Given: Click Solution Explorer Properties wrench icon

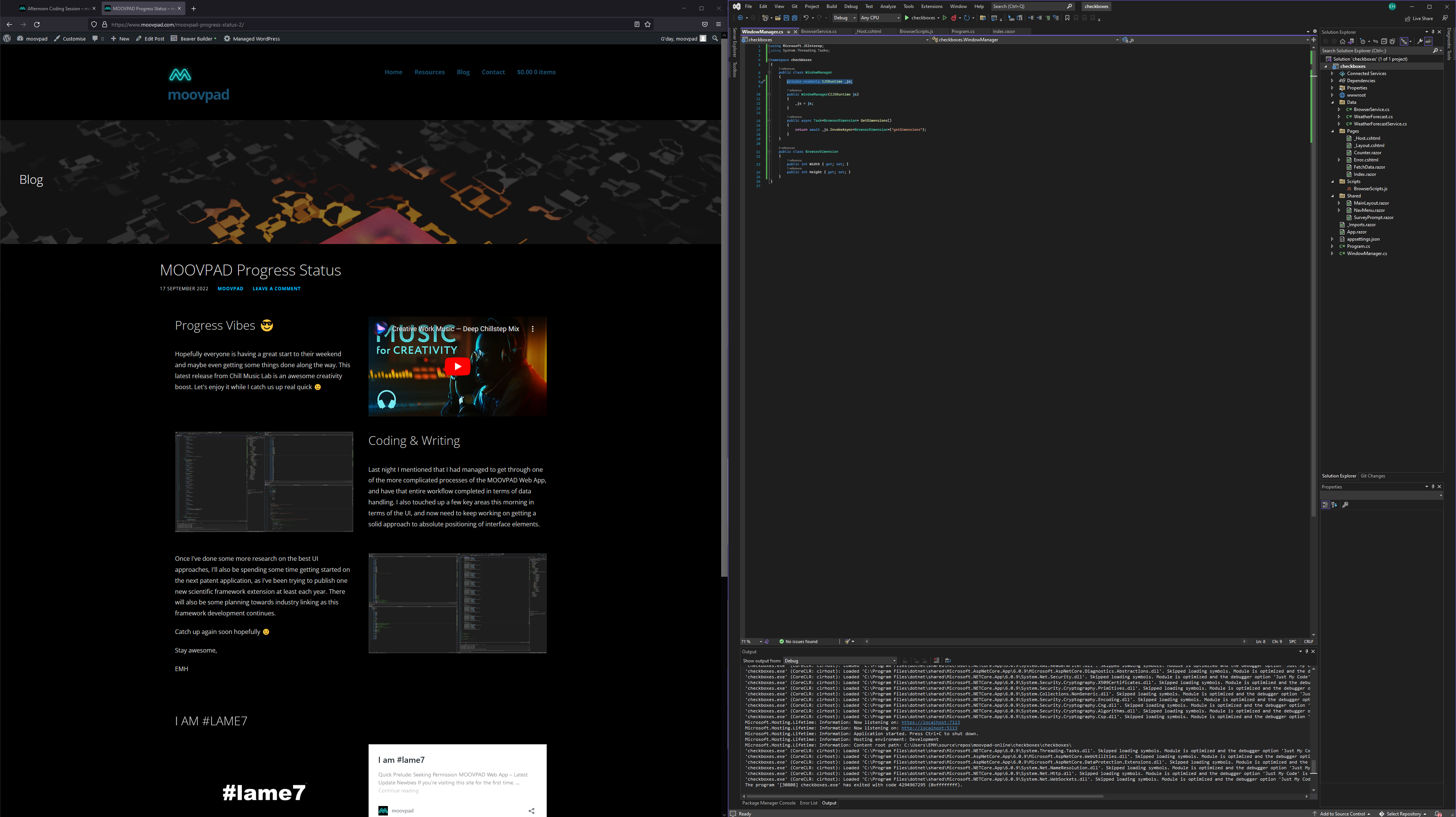Looking at the screenshot, I should coord(1420,41).
